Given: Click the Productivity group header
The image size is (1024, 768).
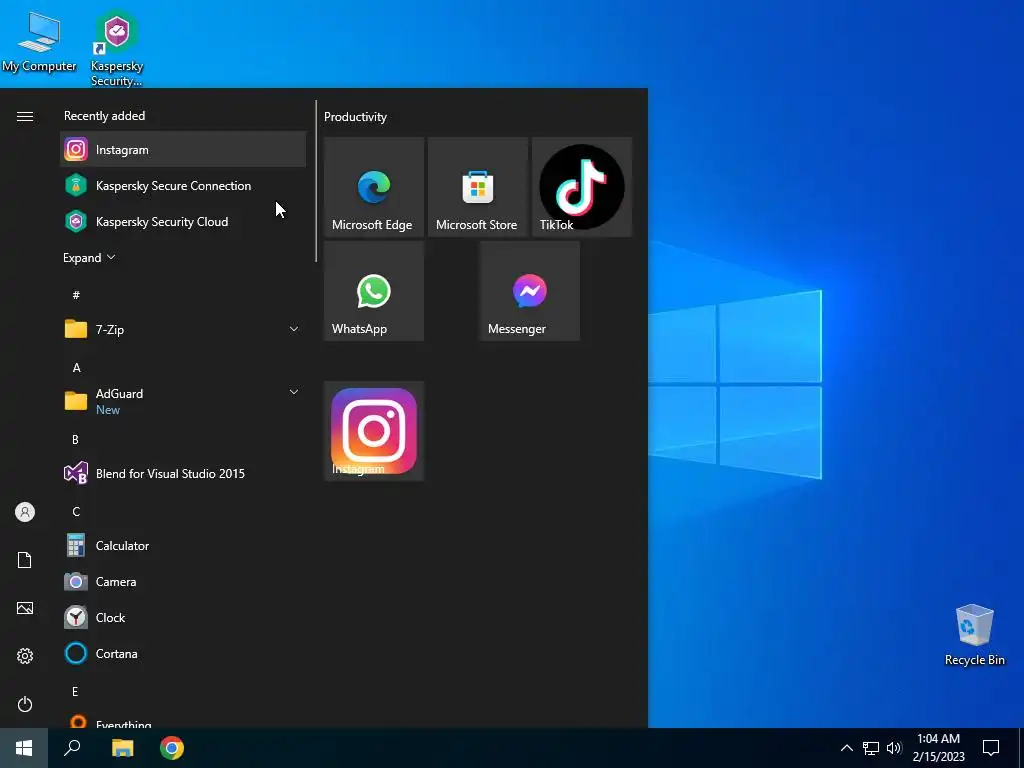Looking at the screenshot, I should pos(355,117).
